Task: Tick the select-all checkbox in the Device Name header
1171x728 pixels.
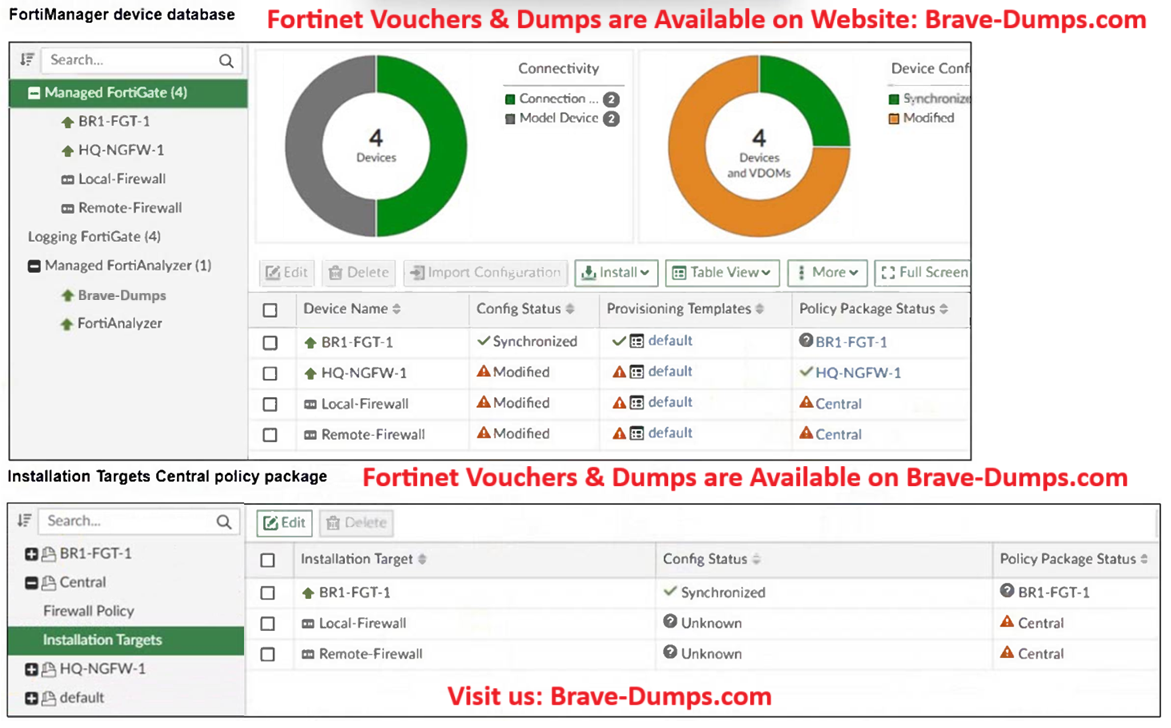Action: (270, 310)
